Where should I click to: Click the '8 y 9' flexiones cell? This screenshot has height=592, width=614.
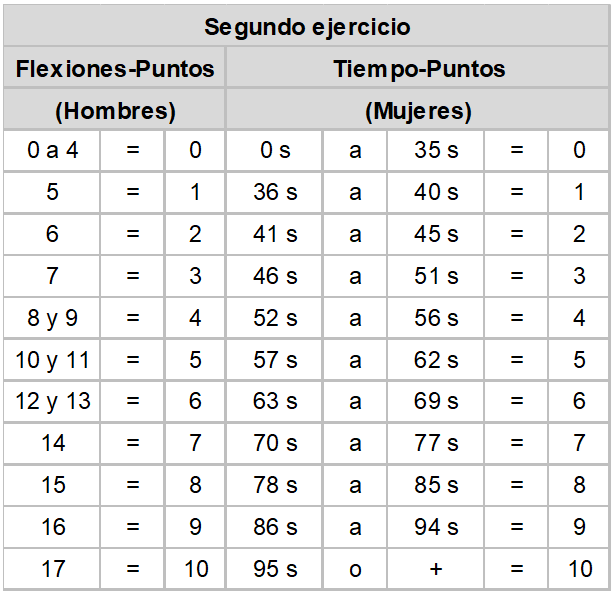[52, 318]
